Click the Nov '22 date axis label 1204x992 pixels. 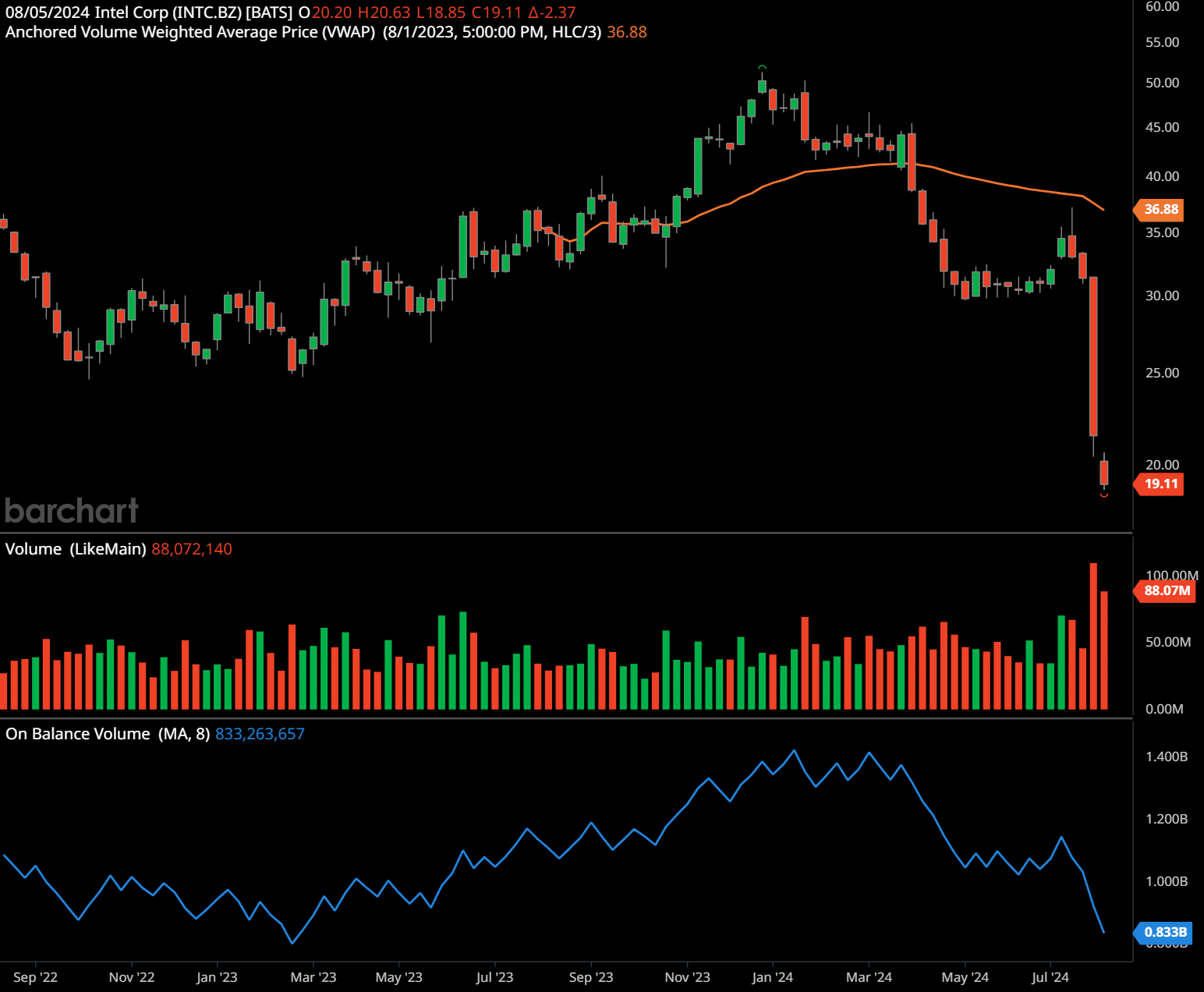[x=132, y=977]
